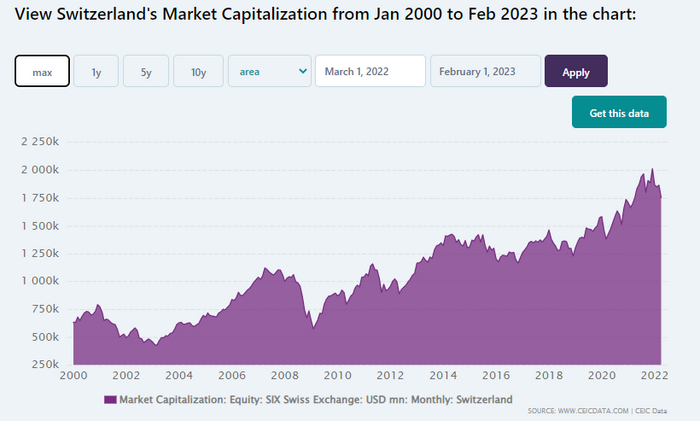
Task: Click the chart's lowest dip near 2009
Action: click(x=312, y=326)
